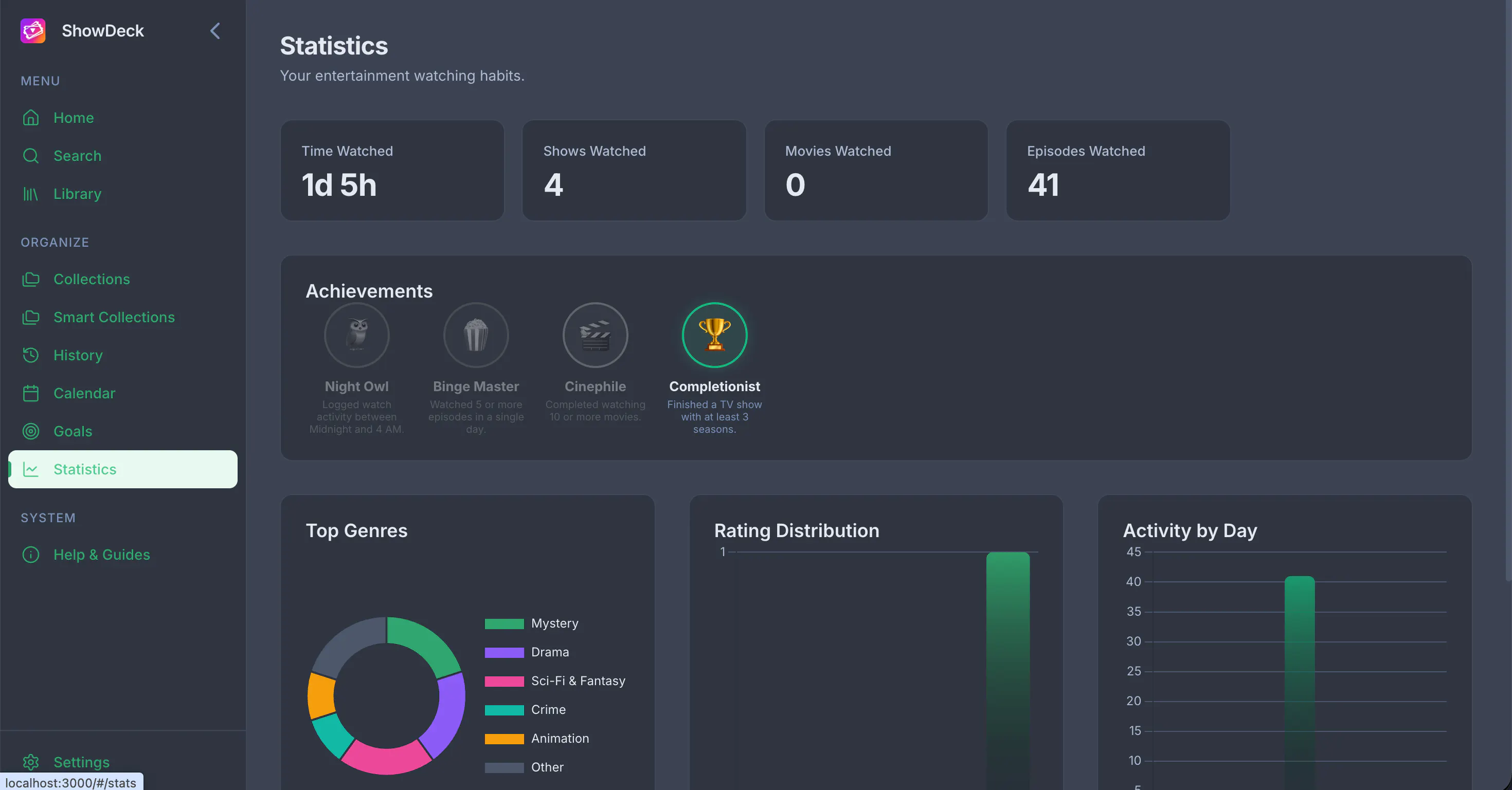This screenshot has width=1512, height=790.
Task: Click the Settings gear icon
Action: coord(30,762)
